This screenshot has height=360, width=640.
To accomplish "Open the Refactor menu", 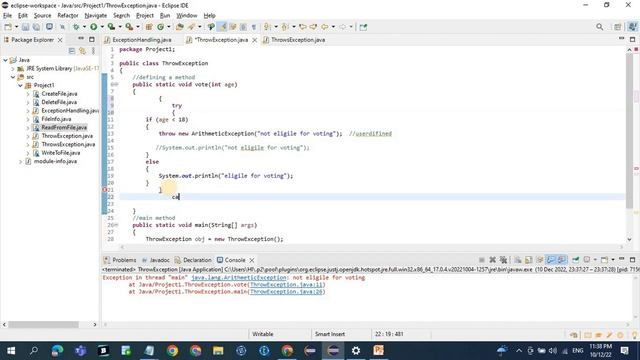I will tap(68, 16).
